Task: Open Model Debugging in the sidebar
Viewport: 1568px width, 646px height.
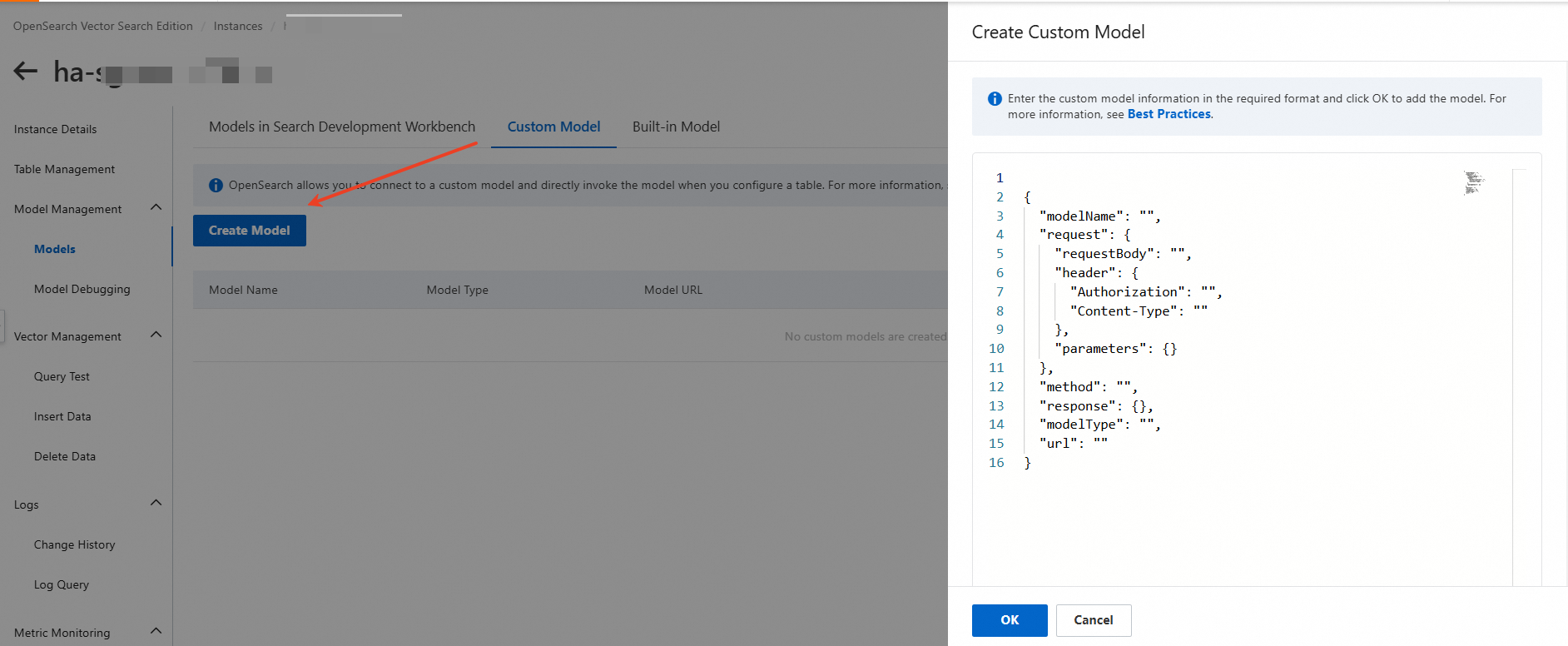Action: 82,289
